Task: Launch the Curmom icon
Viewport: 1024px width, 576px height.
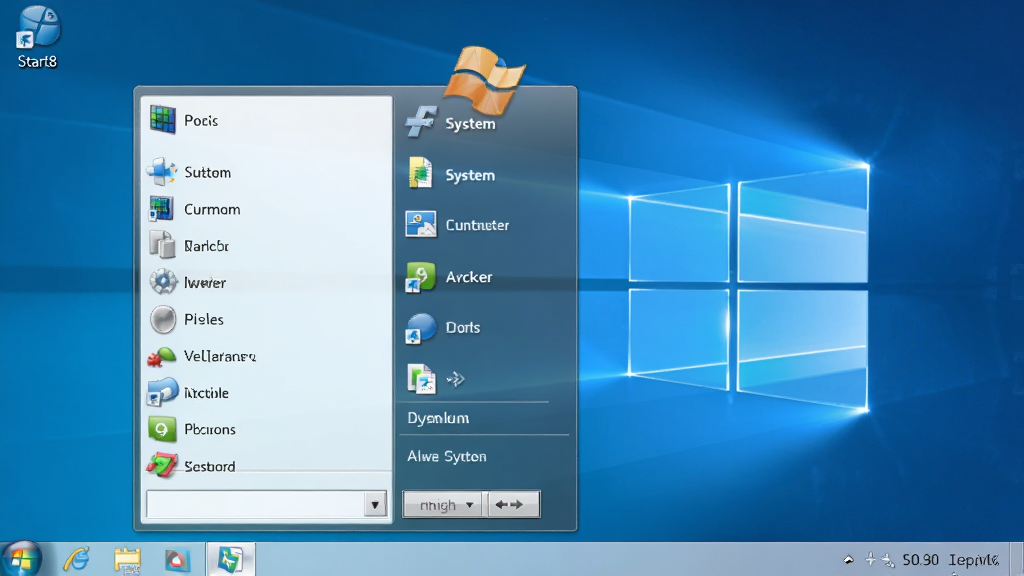Action: pos(161,209)
